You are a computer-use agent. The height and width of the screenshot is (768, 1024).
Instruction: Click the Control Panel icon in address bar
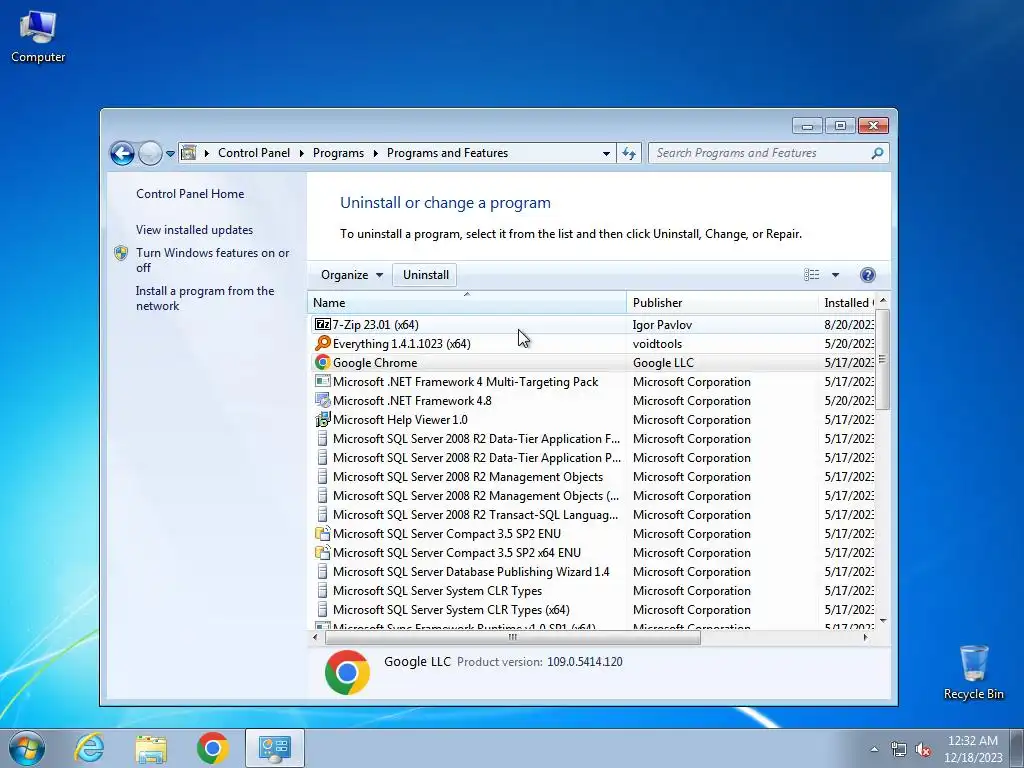click(189, 153)
